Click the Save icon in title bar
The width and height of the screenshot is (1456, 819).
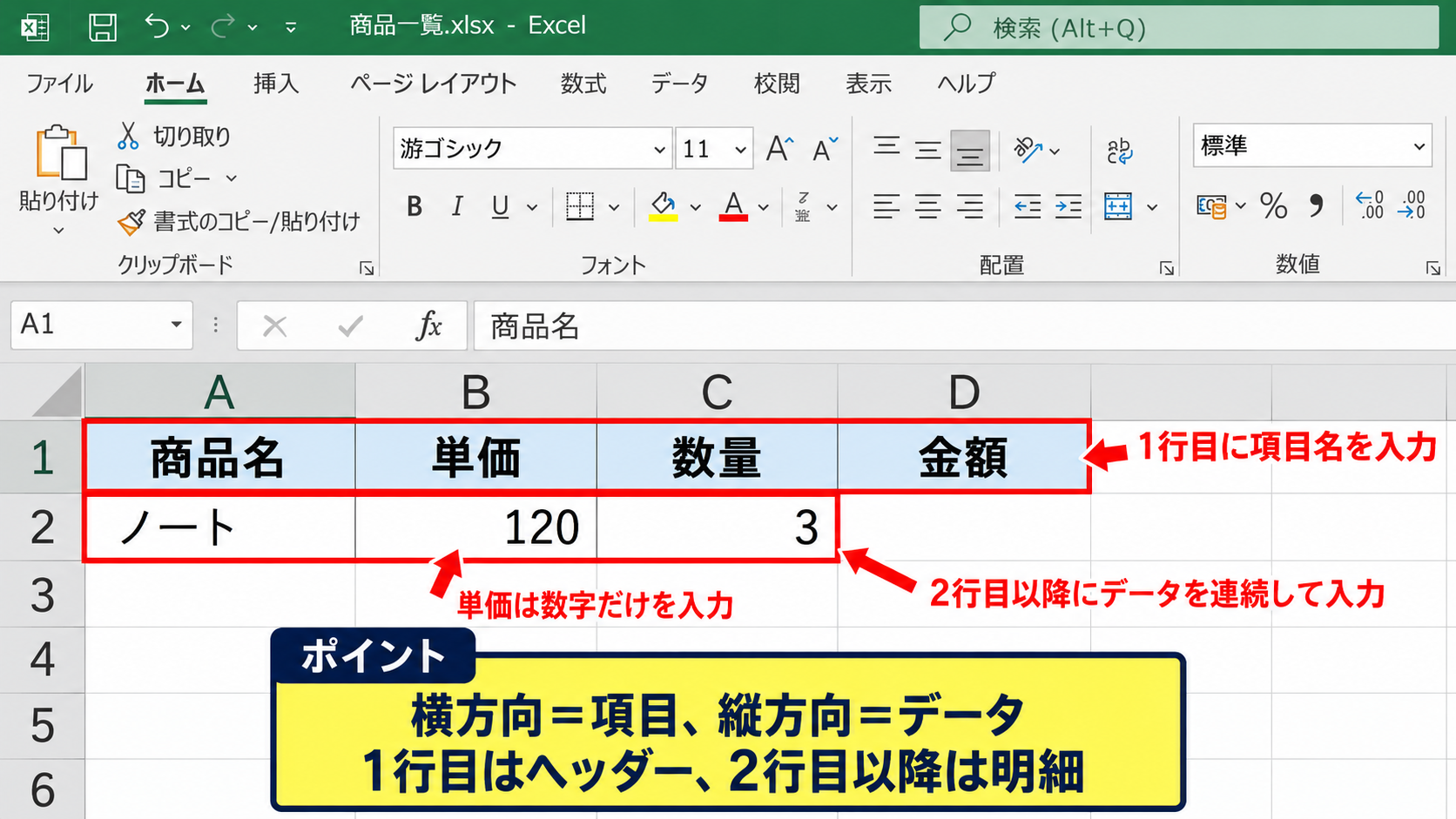click(x=103, y=27)
